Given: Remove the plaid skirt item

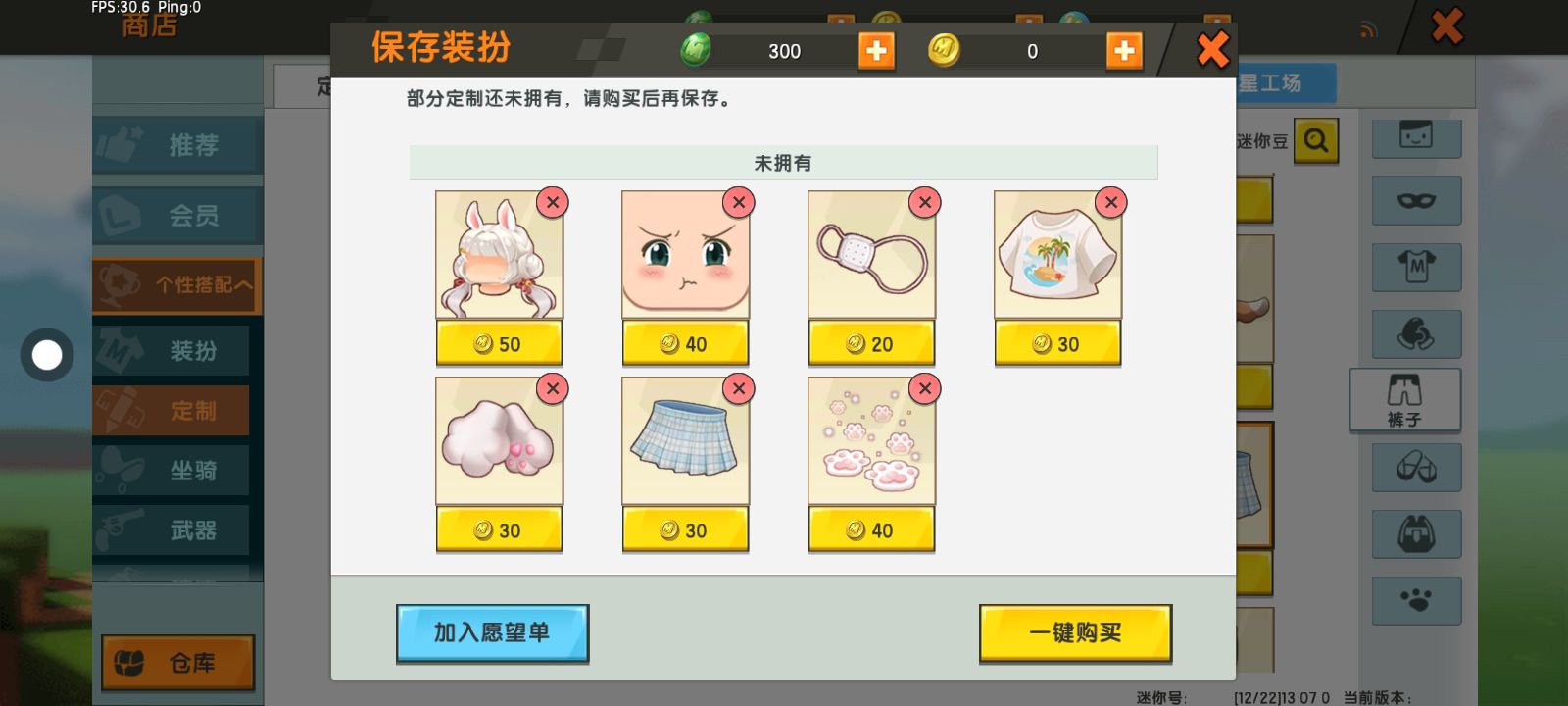Looking at the screenshot, I should [x=739, y=388].
